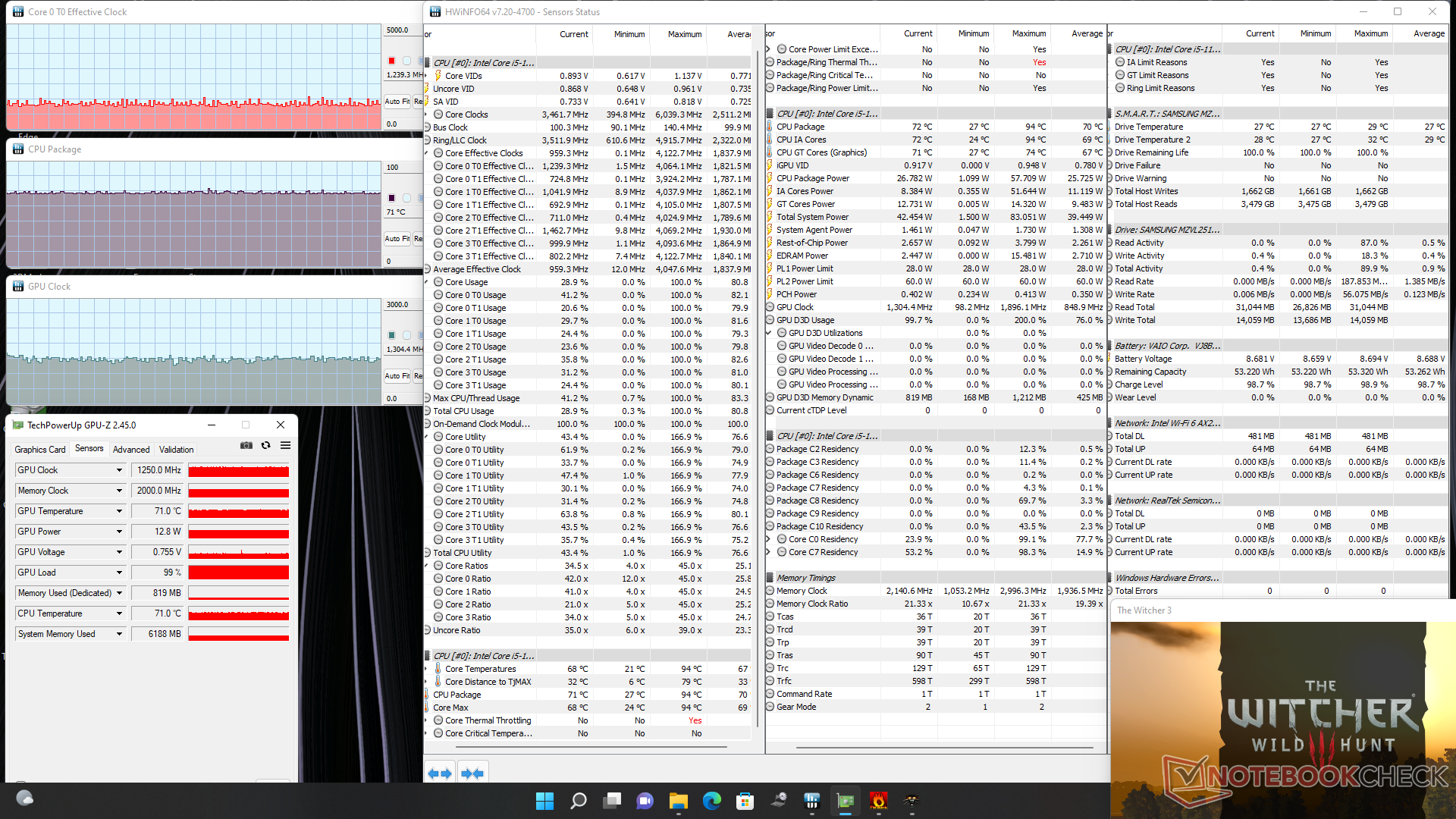The height and width of the screenshot is (819, 1456).
Task: Click Auto Fit in GPU Clock graph
Action: point(397,375)
